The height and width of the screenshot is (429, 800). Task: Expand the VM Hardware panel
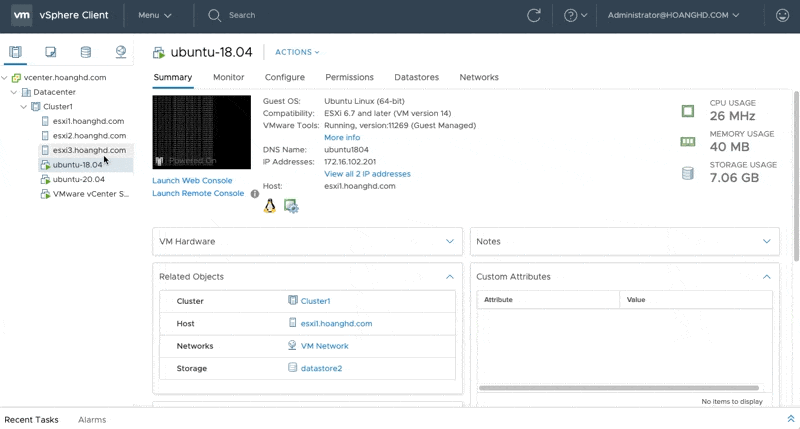pos(449,241)
